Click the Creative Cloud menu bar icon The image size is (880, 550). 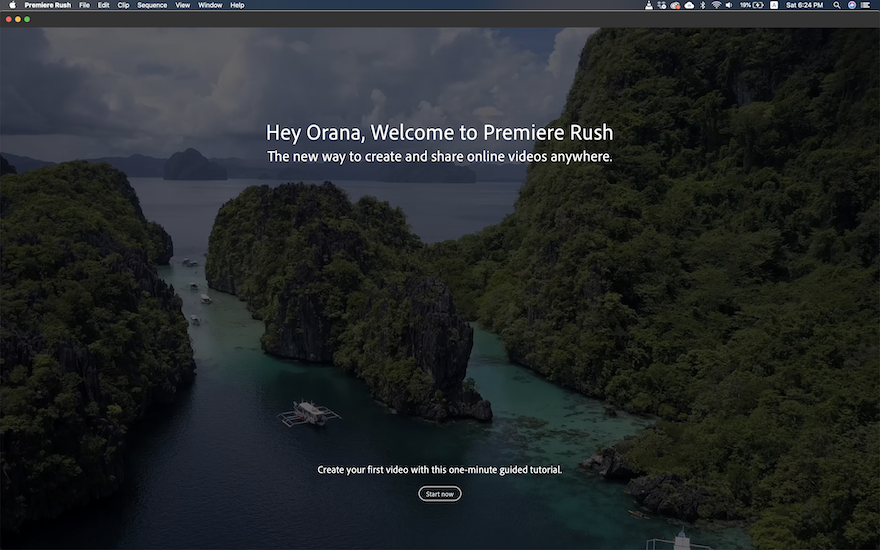[x=675, y=5]
